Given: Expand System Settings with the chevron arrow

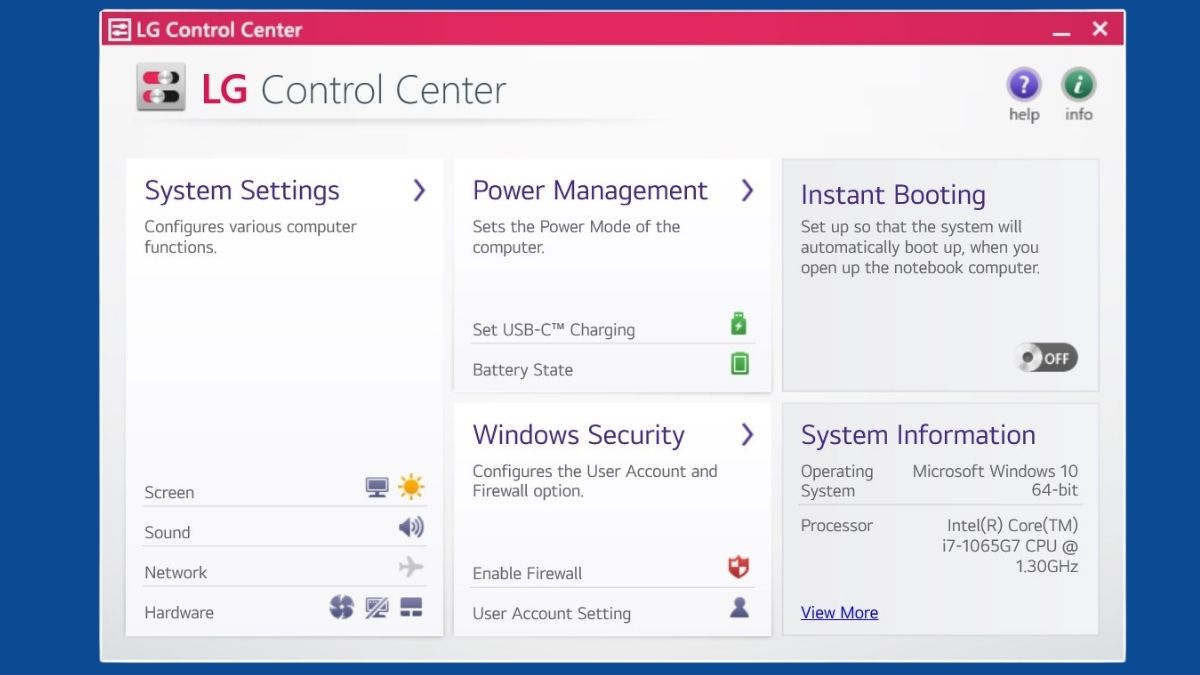Looking at the screenshot, I should coord(419,190).
